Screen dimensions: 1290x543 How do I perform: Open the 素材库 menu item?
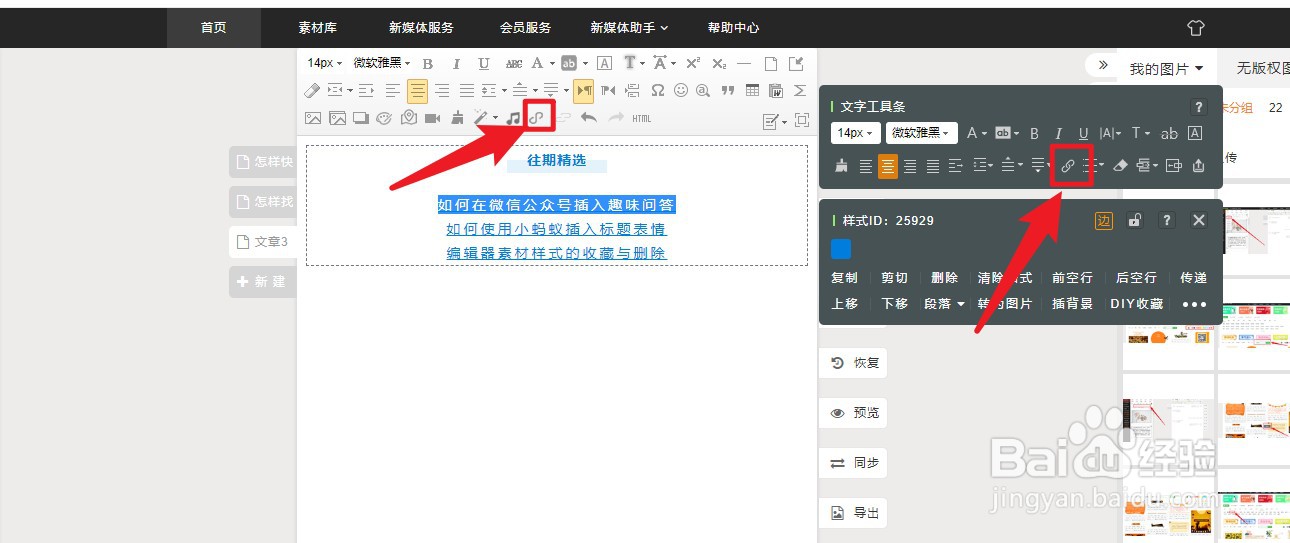[317, 28]
